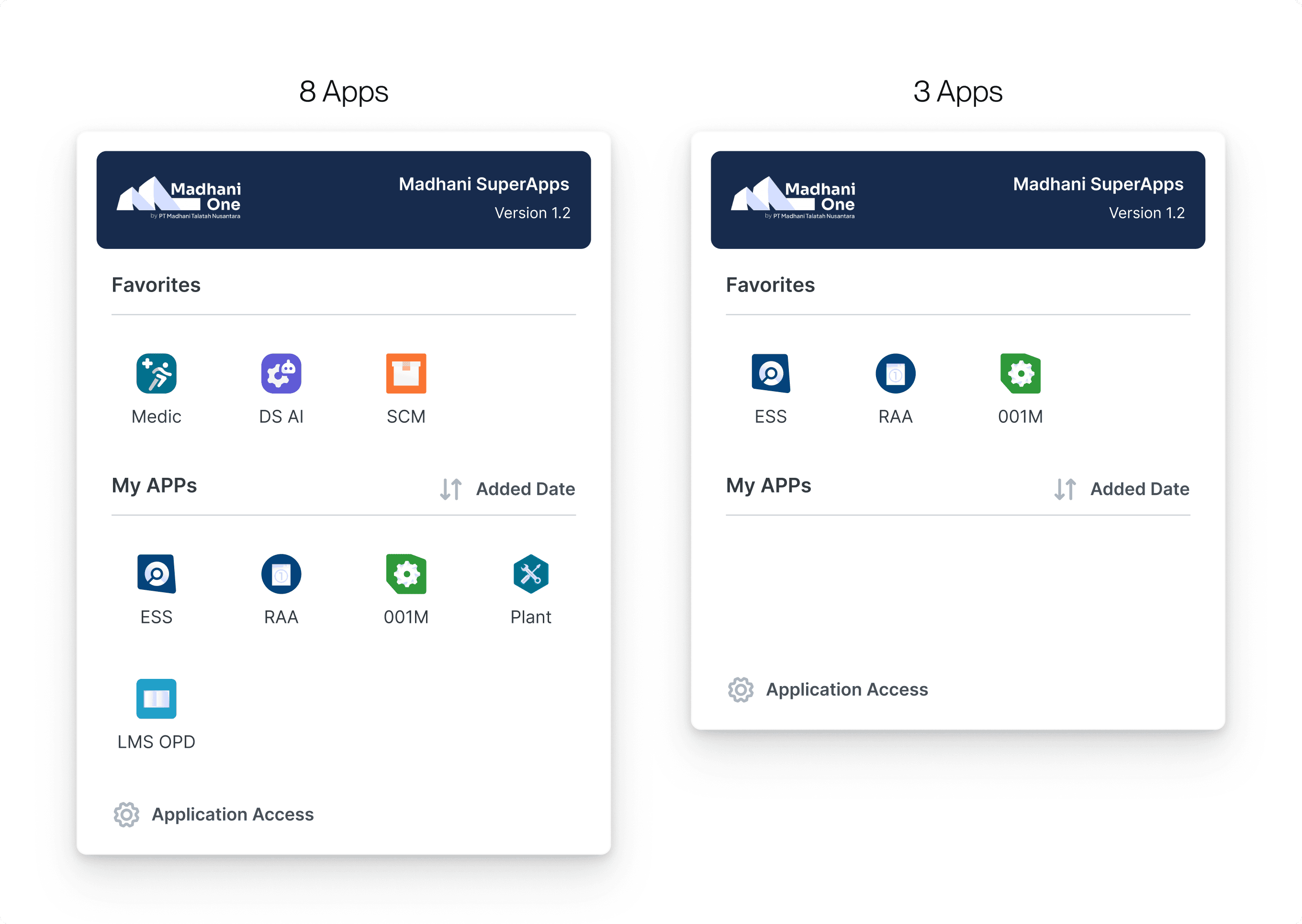Click the gear icon in 8 Apps panel
The image size is (1302, 924).
(126, 815)
